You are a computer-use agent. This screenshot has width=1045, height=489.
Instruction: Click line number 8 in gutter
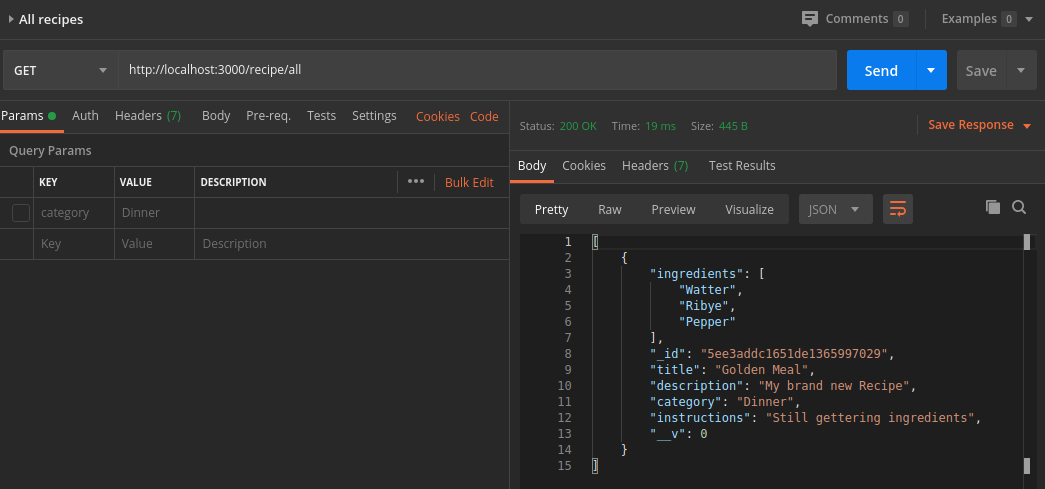567,354
